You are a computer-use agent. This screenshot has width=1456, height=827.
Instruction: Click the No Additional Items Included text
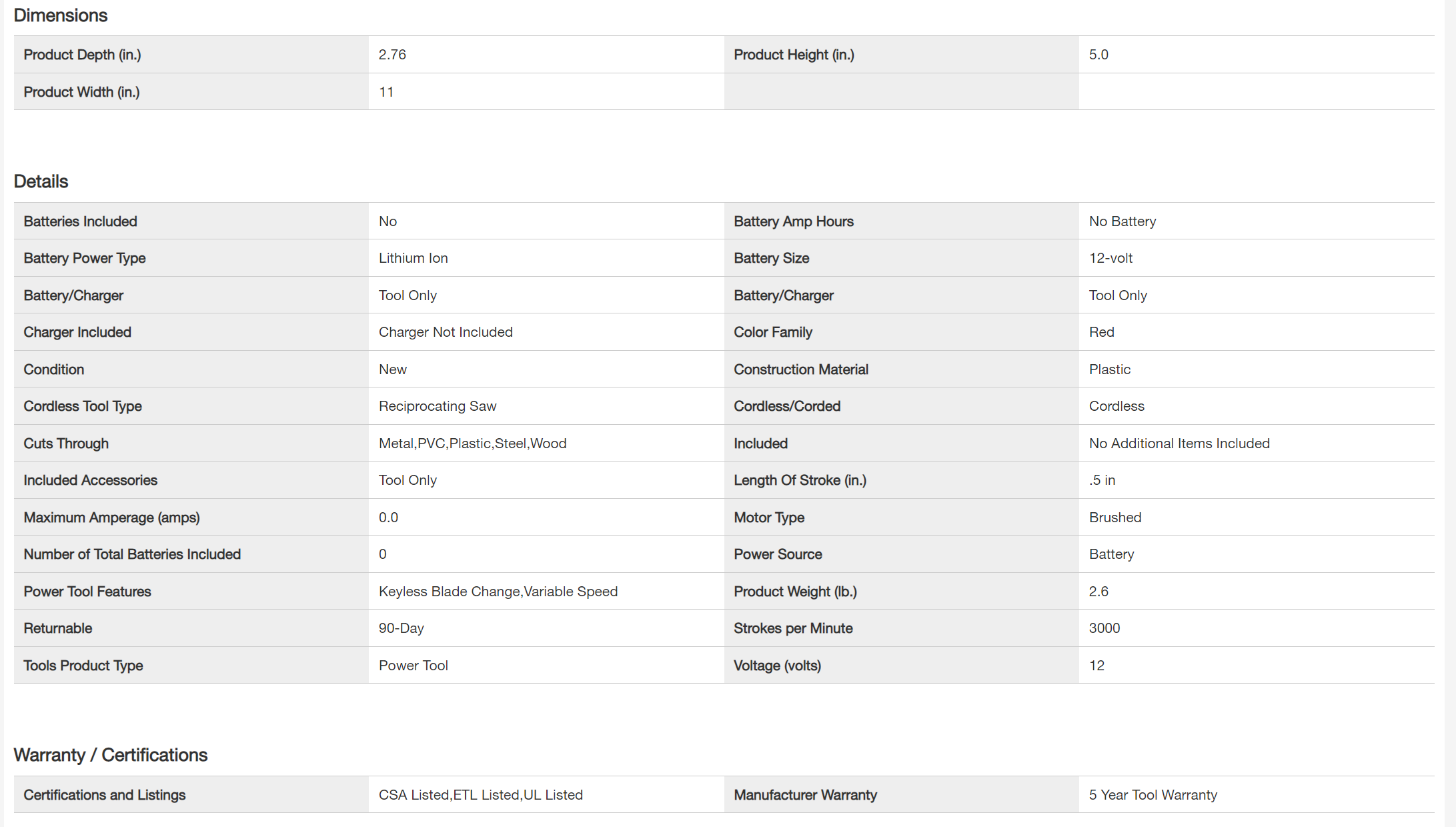tap(1179, 444)
